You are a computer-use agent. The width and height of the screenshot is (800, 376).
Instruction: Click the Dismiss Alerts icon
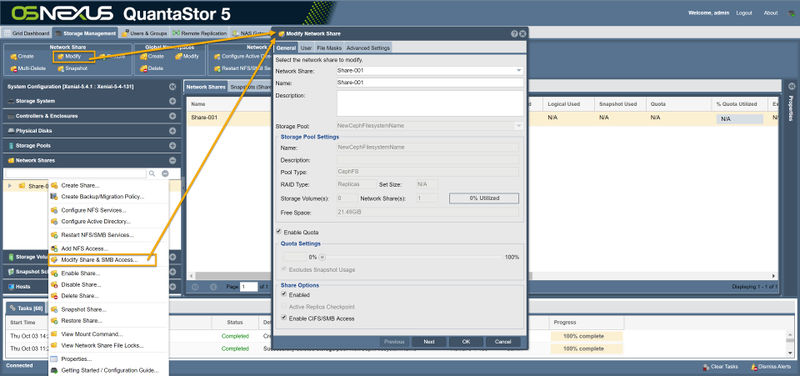[x=754, y=367]
